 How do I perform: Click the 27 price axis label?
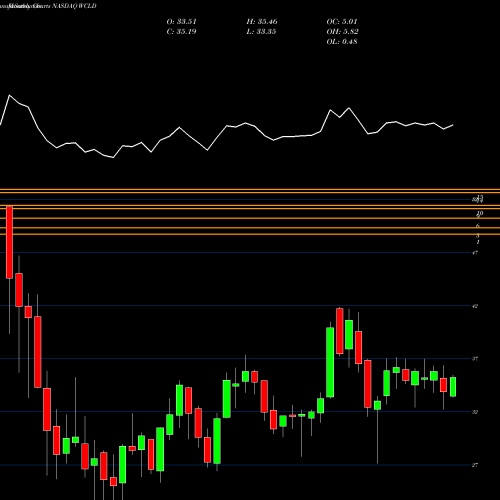point(475,465)
